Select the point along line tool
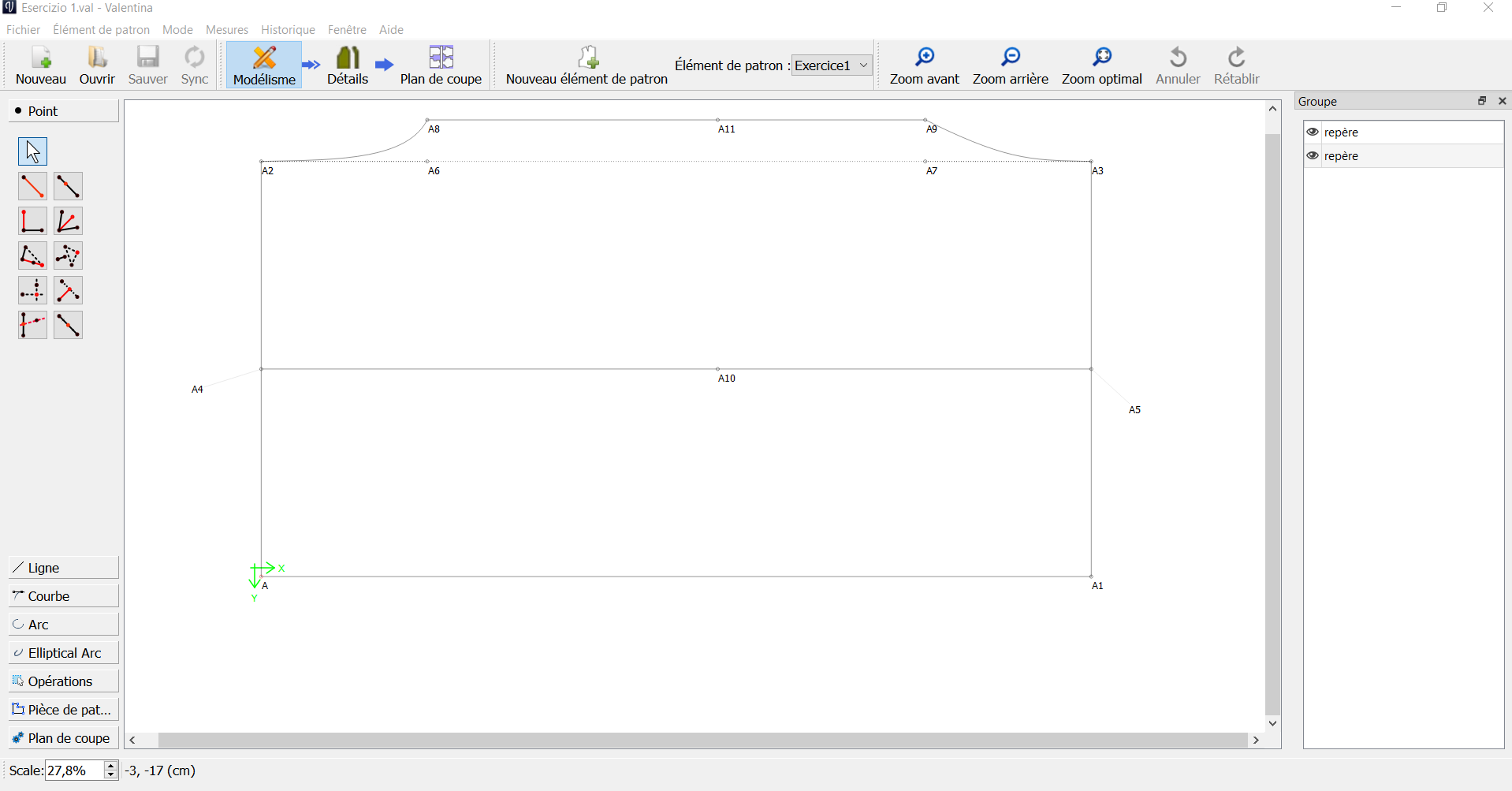 (68, 186)
